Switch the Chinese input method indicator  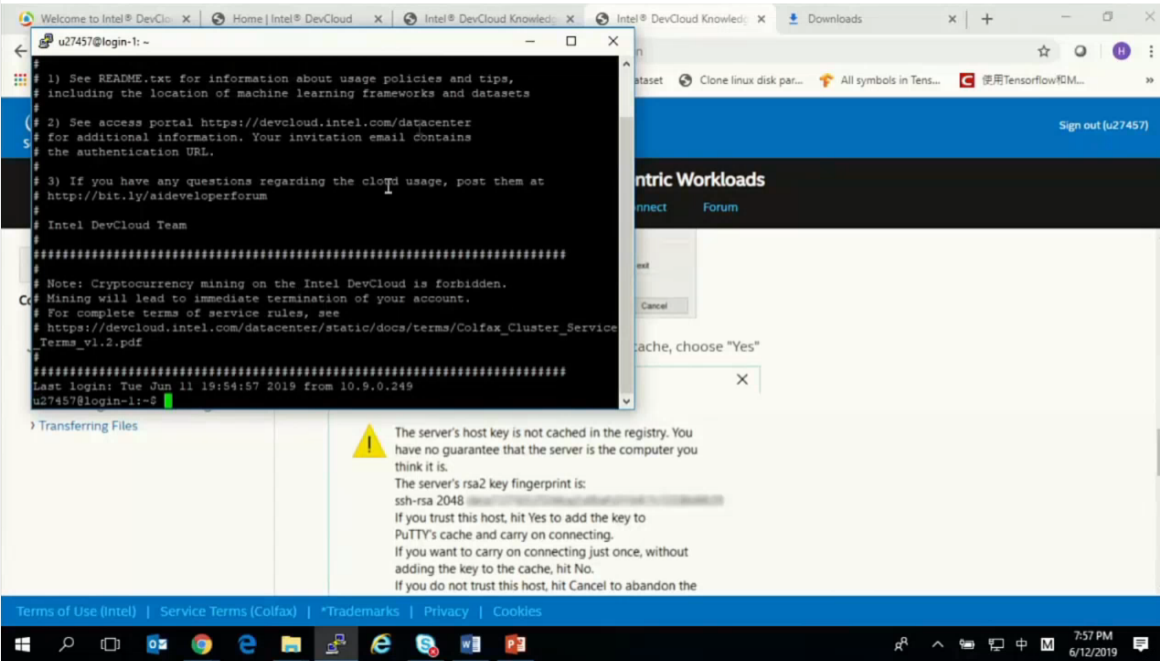1022,645
